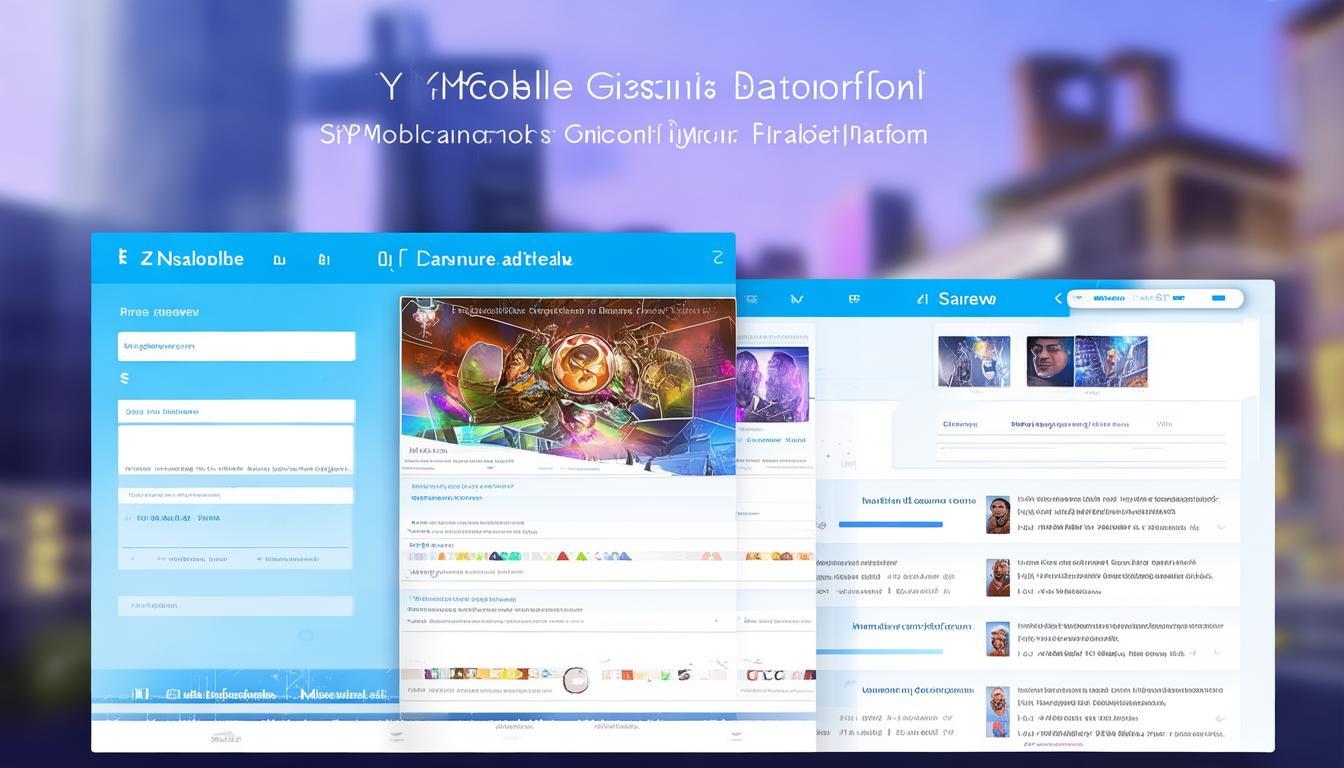Open the face portrait thumbnail in right window
The image size is (1344, 768).
1050,361
